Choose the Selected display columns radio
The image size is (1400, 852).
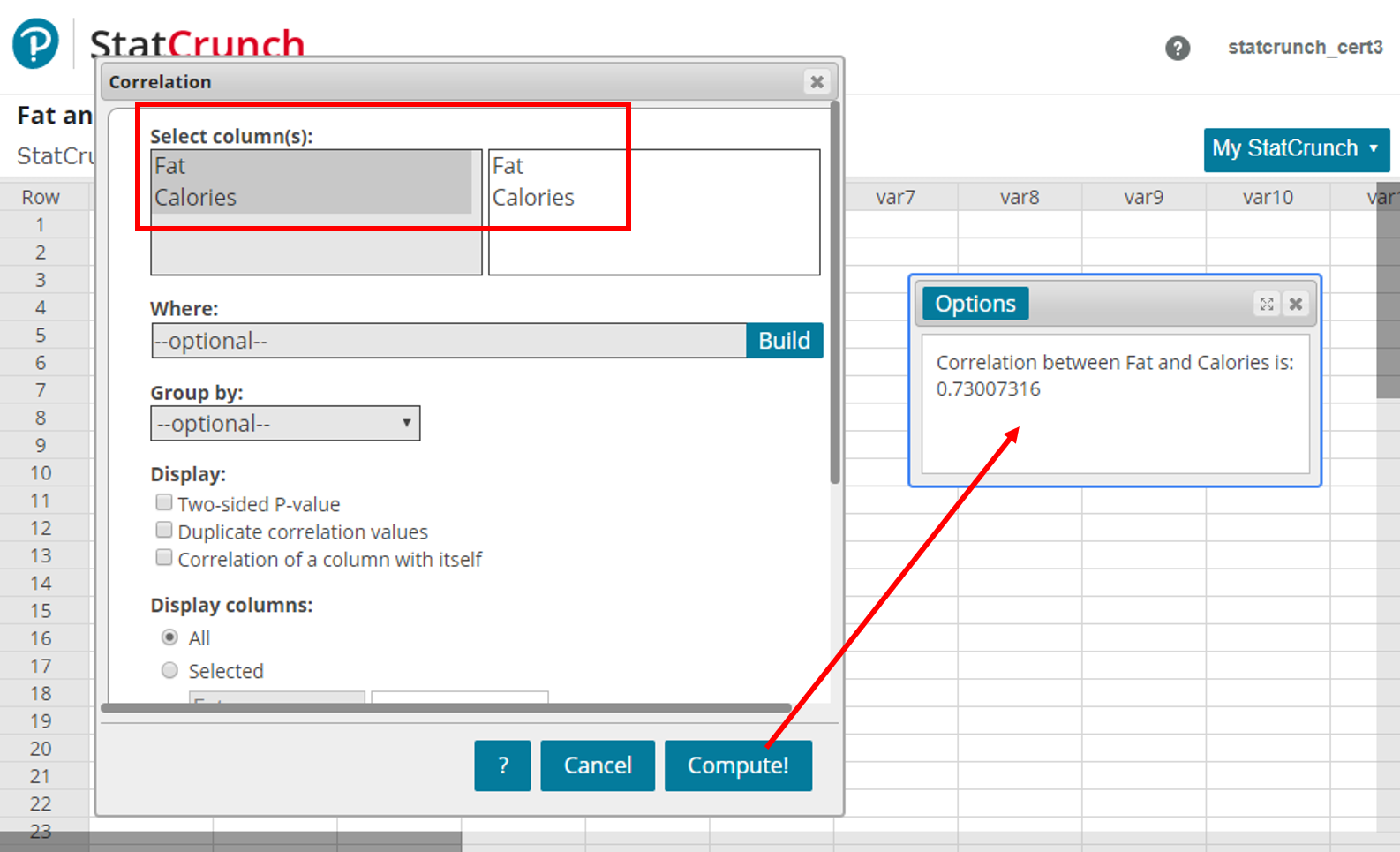coord(169,671)
